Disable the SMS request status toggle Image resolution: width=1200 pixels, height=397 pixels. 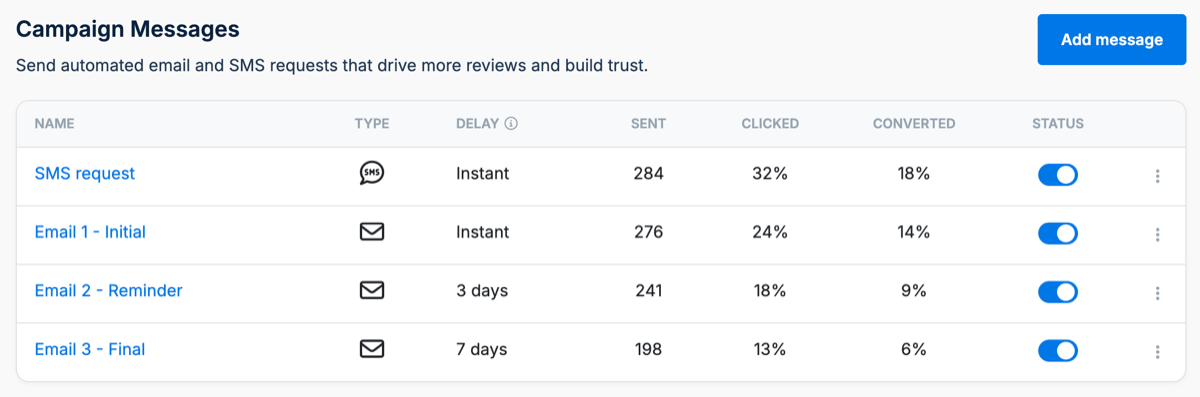[x=1058, y=175]
